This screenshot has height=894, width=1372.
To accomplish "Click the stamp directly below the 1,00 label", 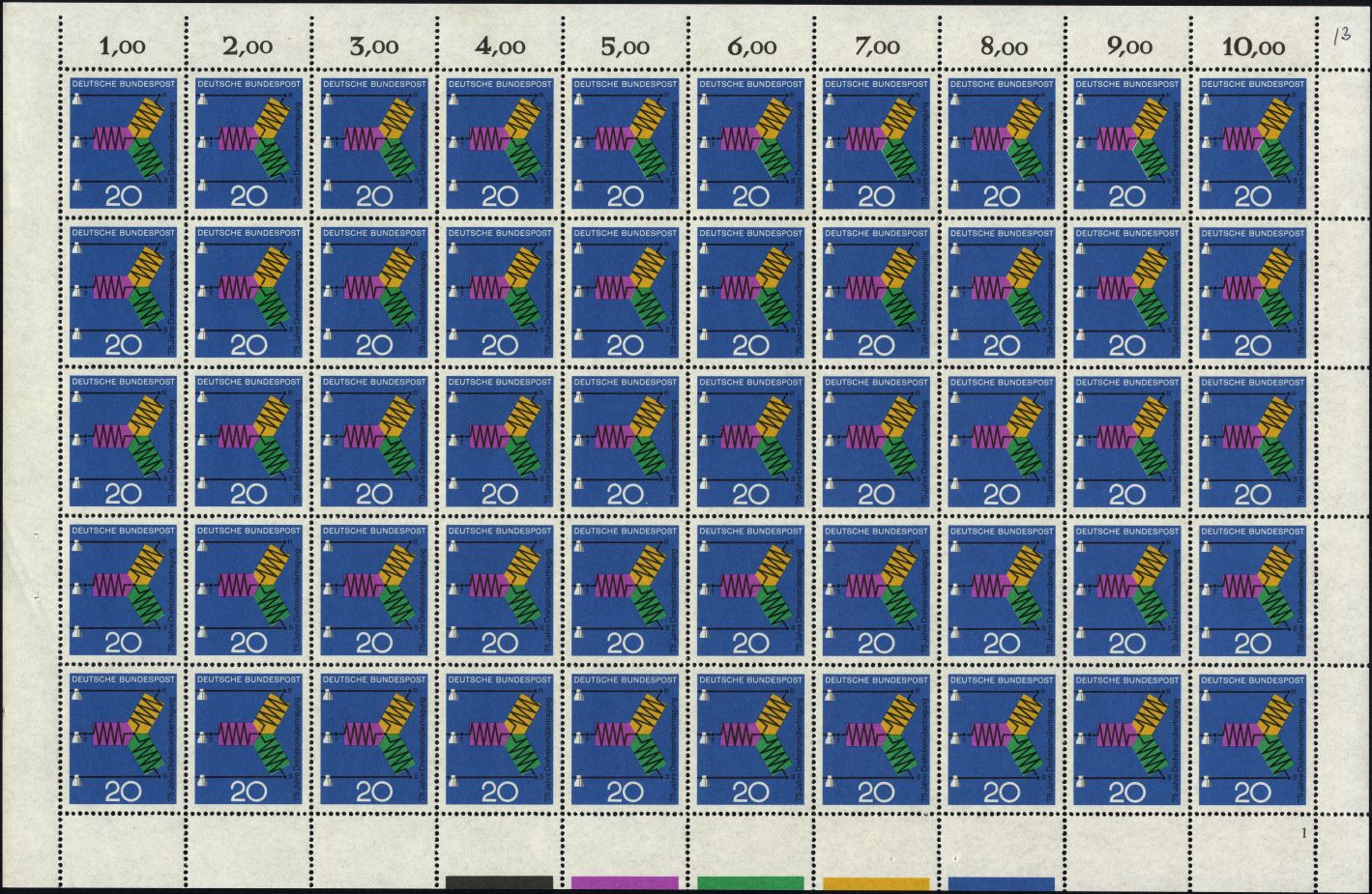I will click(122, 144).
